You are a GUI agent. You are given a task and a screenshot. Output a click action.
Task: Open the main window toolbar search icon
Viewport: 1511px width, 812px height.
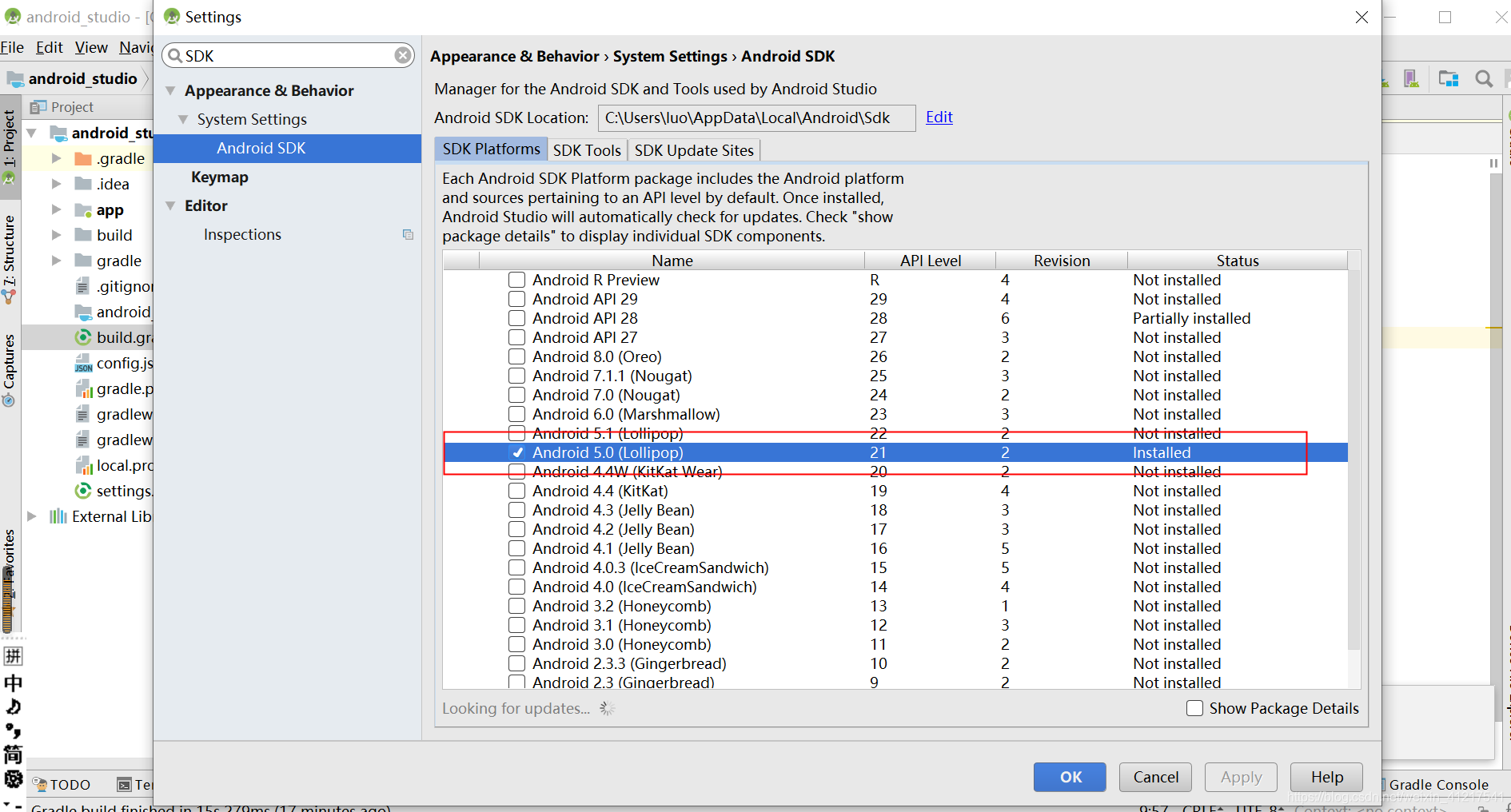(1484, 78)
